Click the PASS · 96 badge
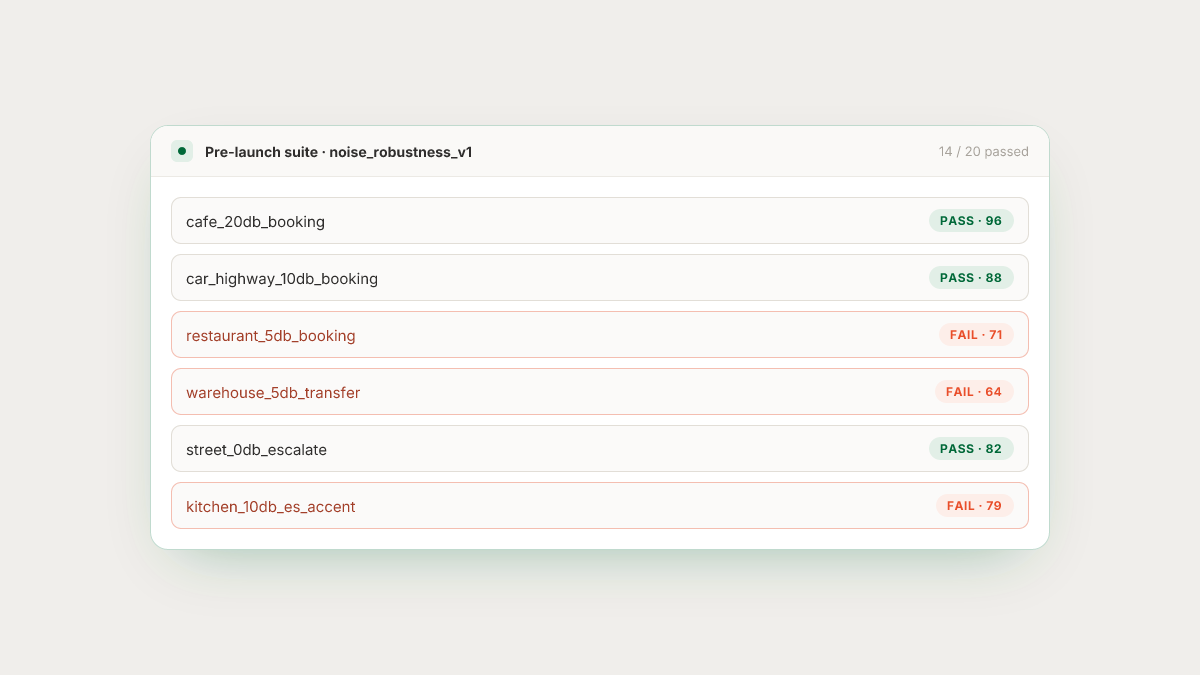Viewport: 1200px width, 675px height. [971, 221]
